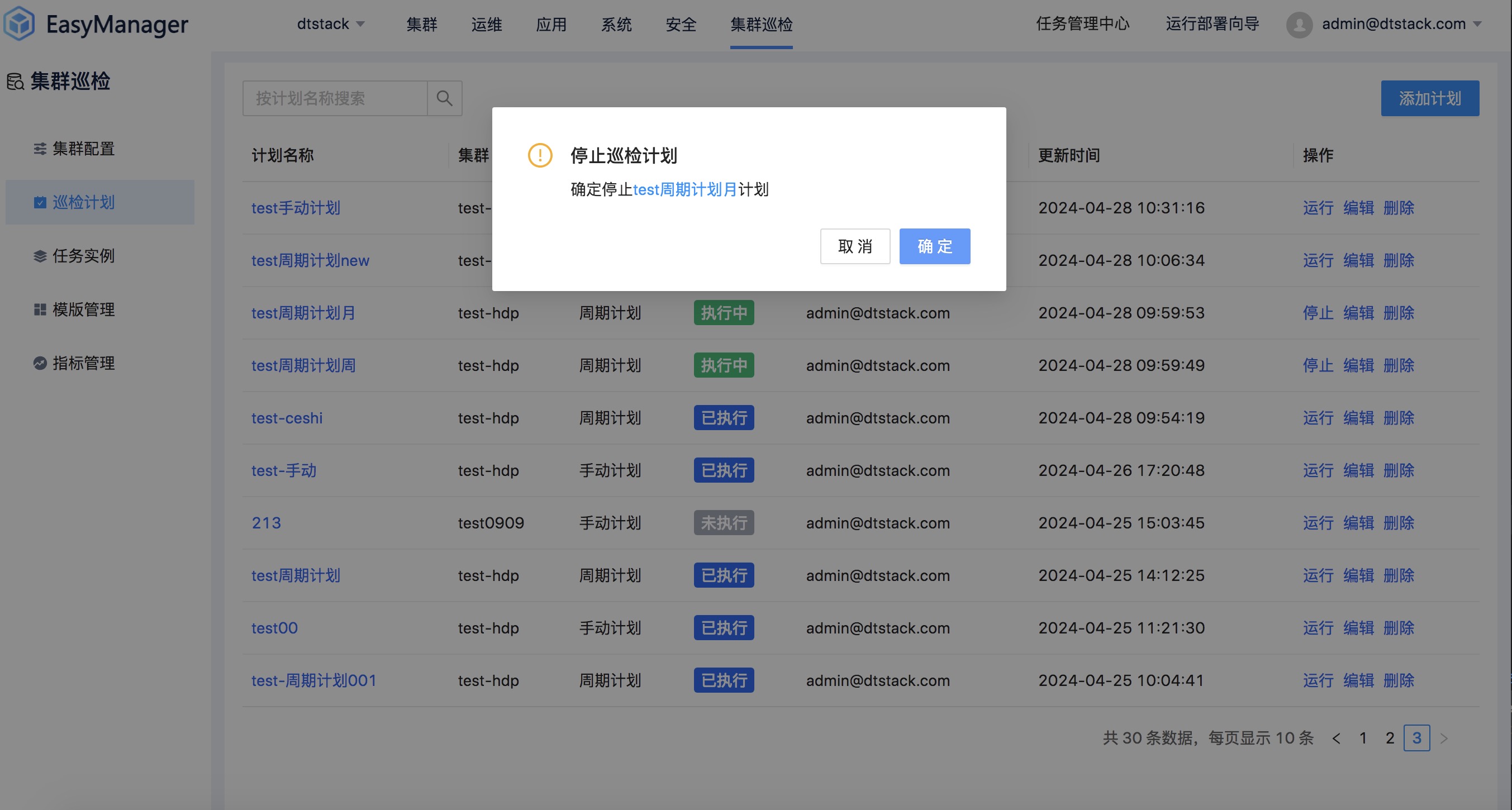Select the 集群巡检 top tab
Screen dimensions: 1512x810
click(x=761, y=24)
